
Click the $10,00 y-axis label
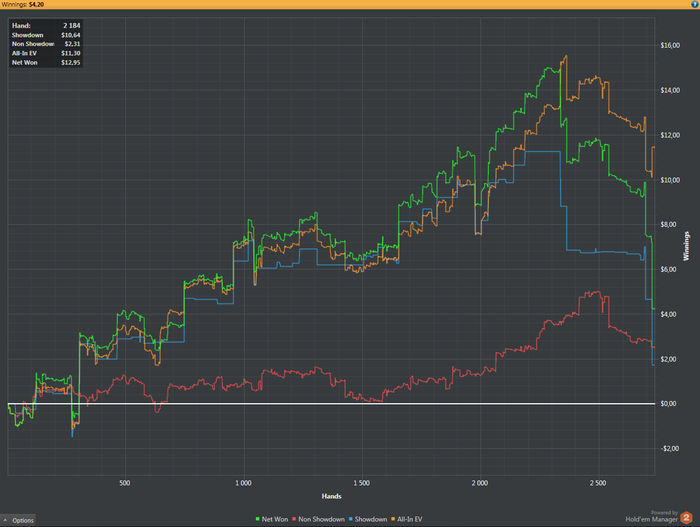click(670, 180)
